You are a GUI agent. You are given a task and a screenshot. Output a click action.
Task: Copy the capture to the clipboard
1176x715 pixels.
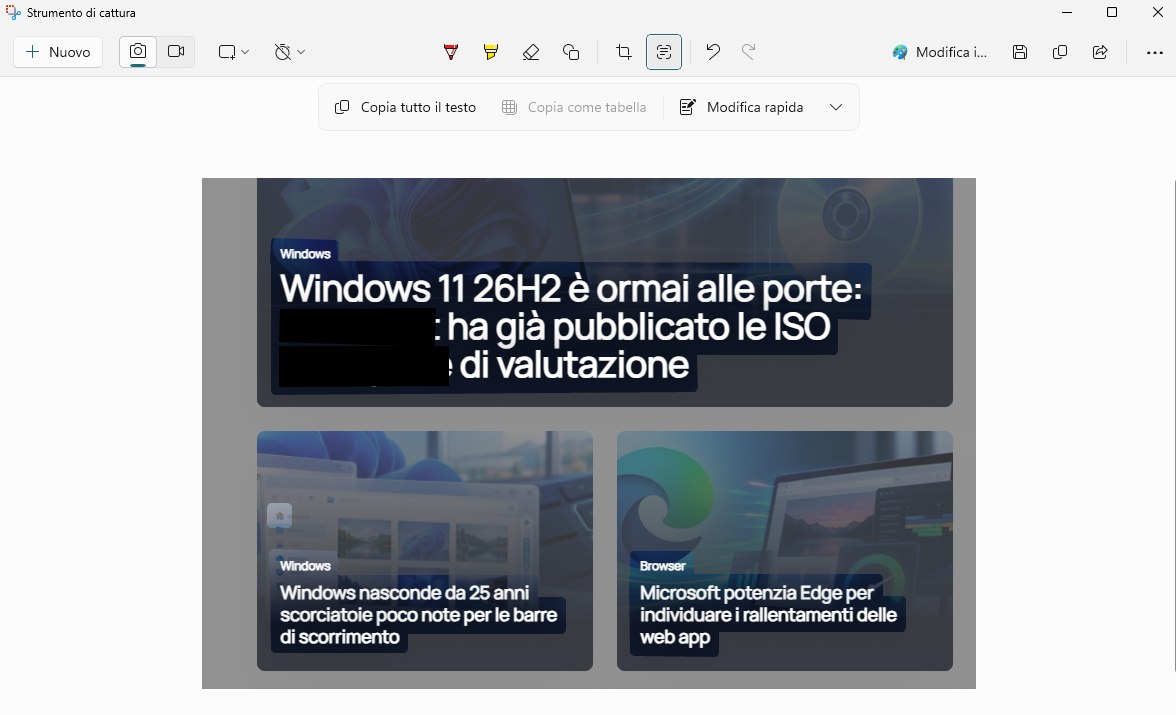coord(1060,52)
